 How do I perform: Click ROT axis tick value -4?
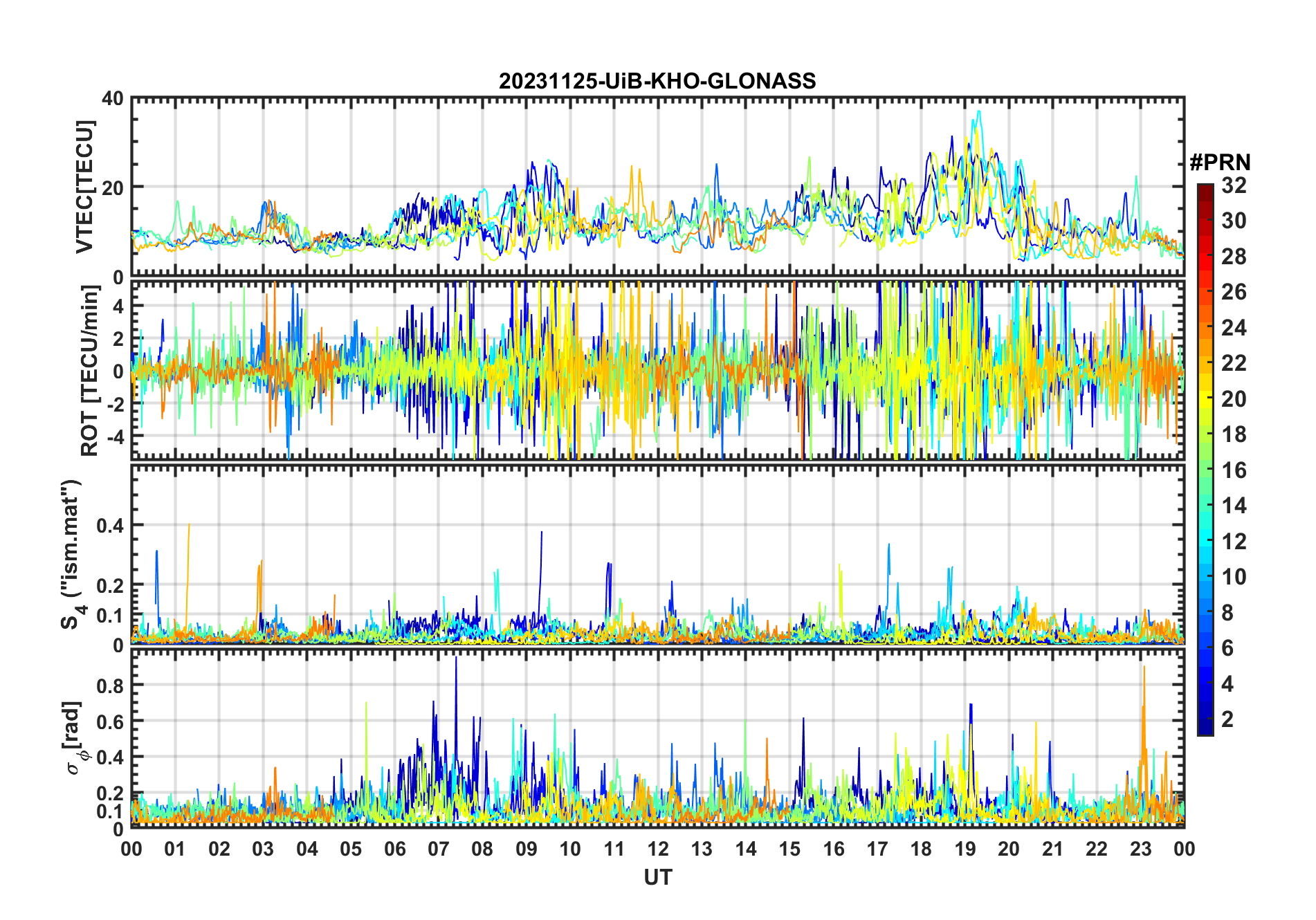click(115, 436)
